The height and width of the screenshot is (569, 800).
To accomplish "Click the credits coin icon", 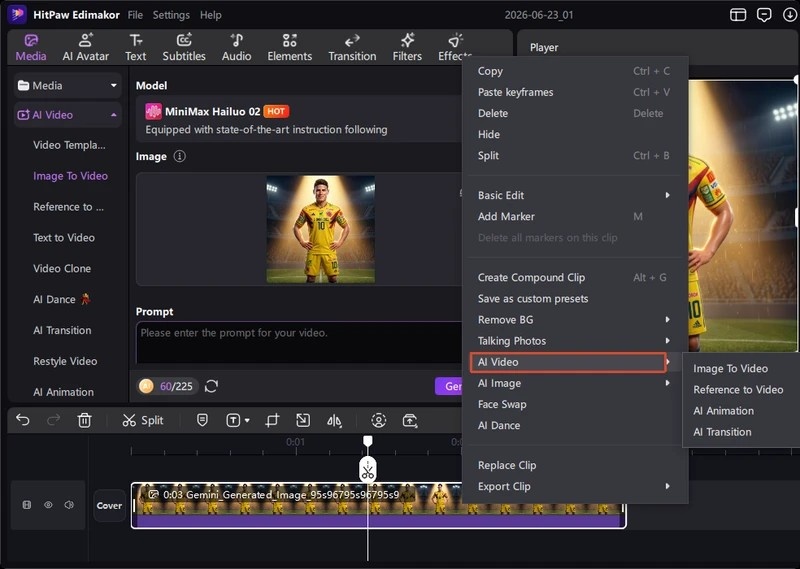I will point(146,386).
